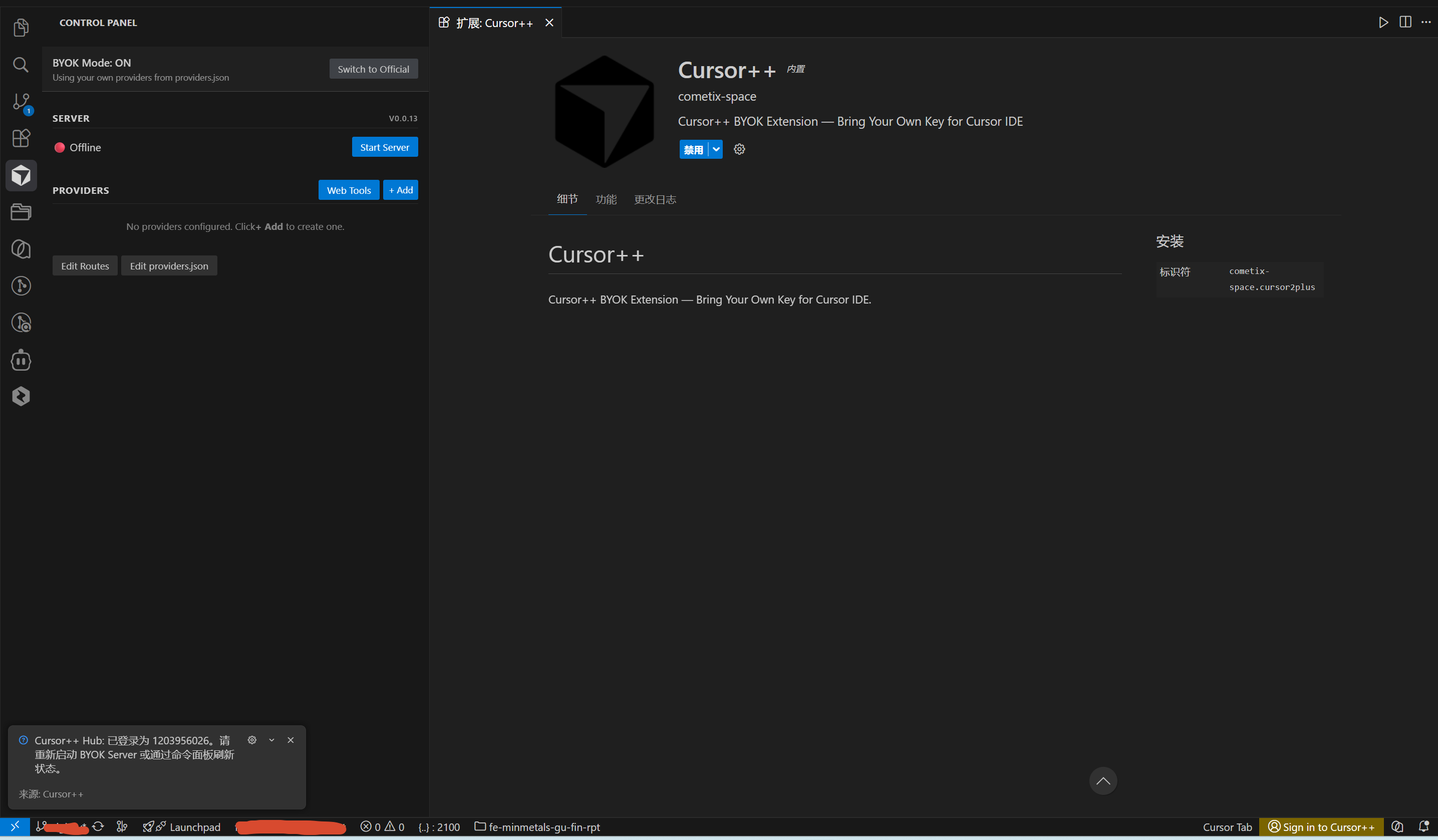Viewport: 1438px width, 840px height.
Task: Click the cometix-space.cursor2plus identifier value
Action: [1272, 279]
